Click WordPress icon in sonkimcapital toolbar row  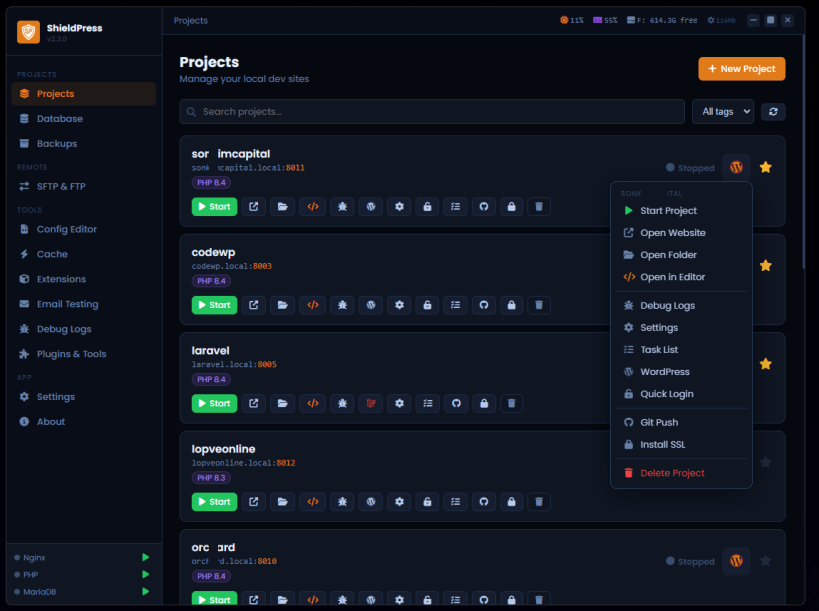(371, 207)
